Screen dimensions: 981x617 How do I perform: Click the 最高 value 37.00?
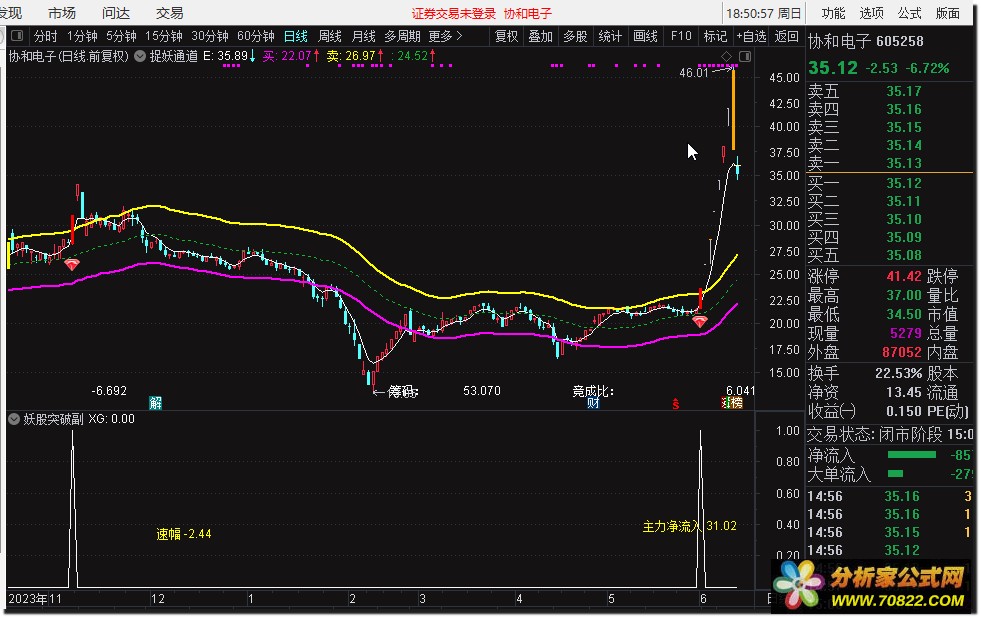[x=904, y=295]
